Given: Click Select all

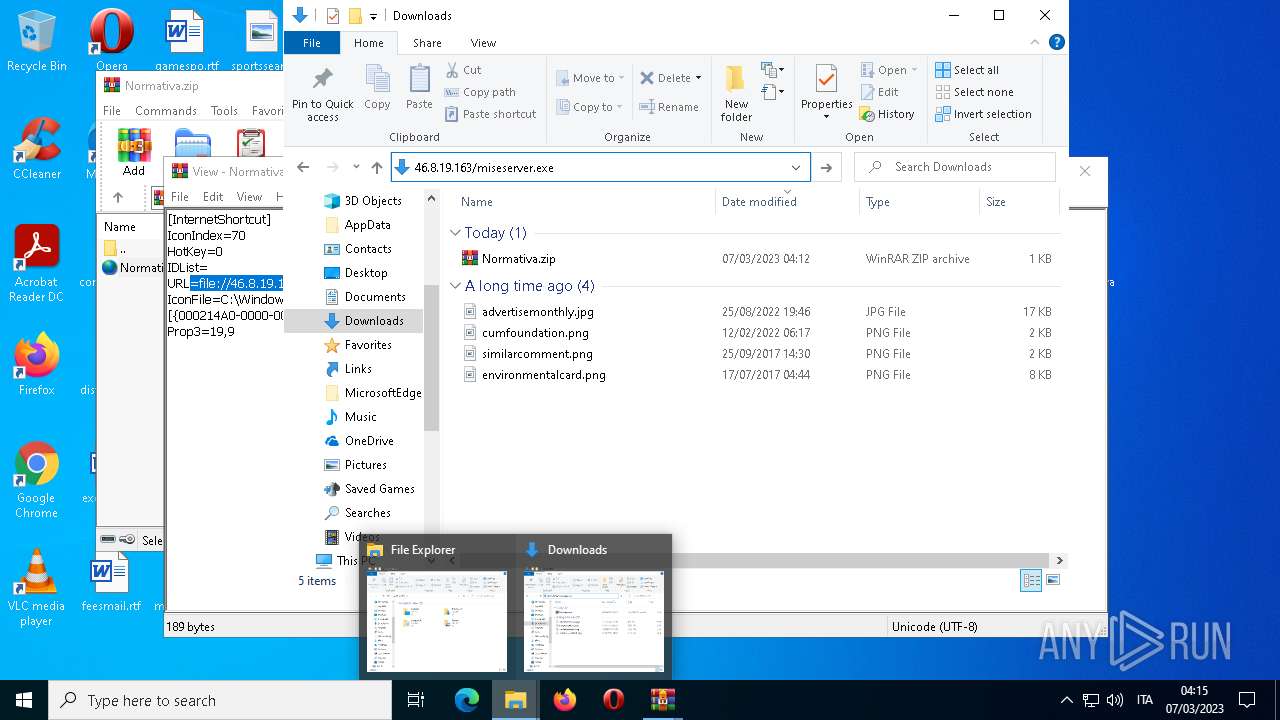Looking at the screenshot, I should point(967,70).
